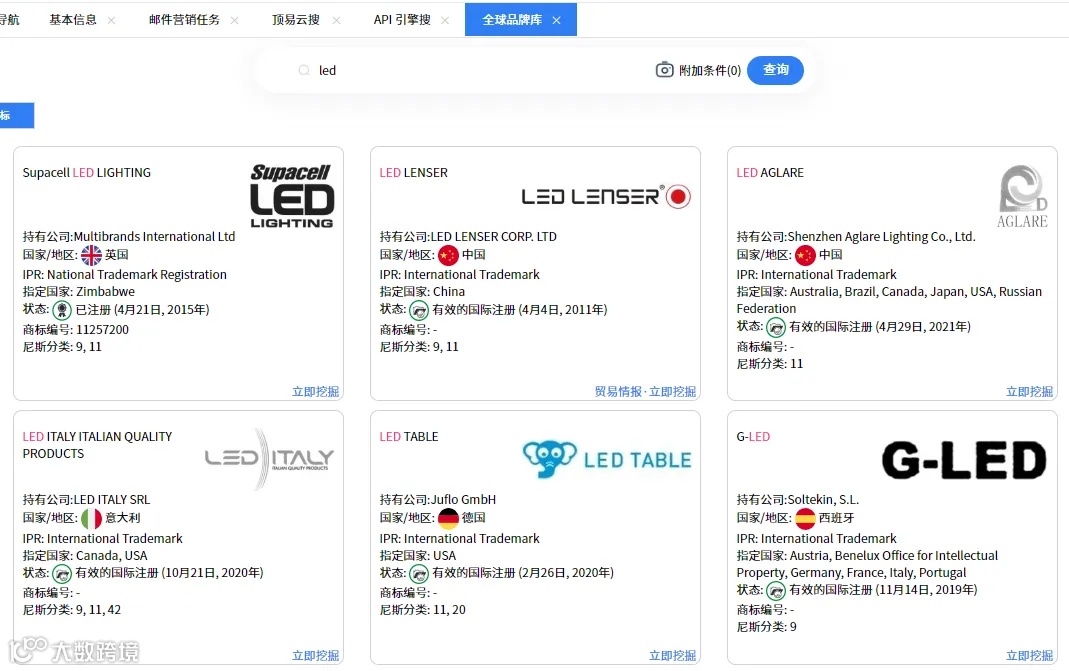Click holder LED LENSER CORP. LTD
The image size is (1069, 671).
pos(494,237)
